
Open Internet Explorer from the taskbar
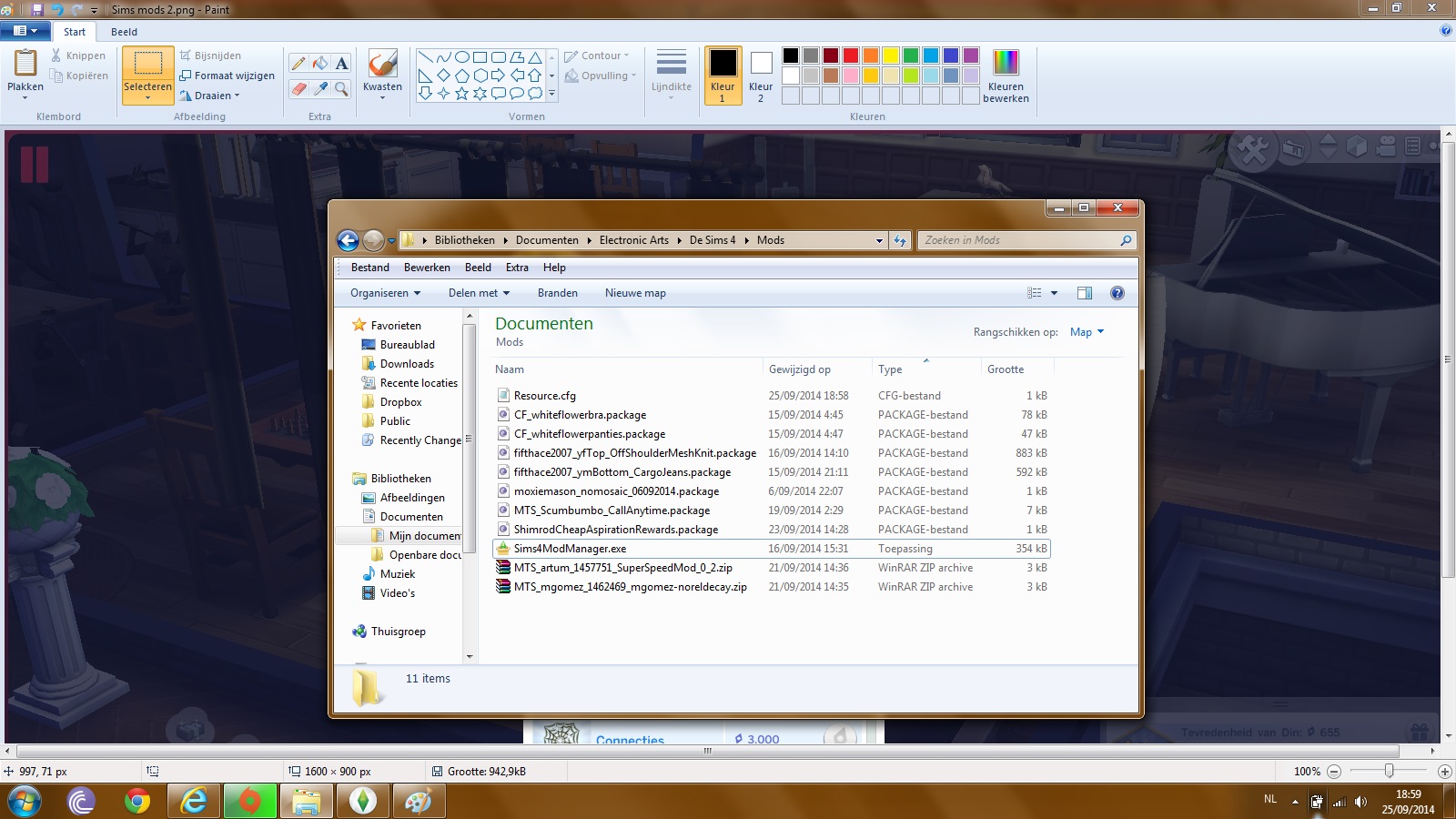click(194, 802)
